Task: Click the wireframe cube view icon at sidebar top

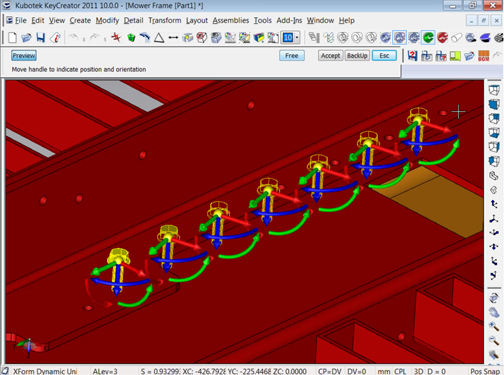Action: click(x=494, y=90)
